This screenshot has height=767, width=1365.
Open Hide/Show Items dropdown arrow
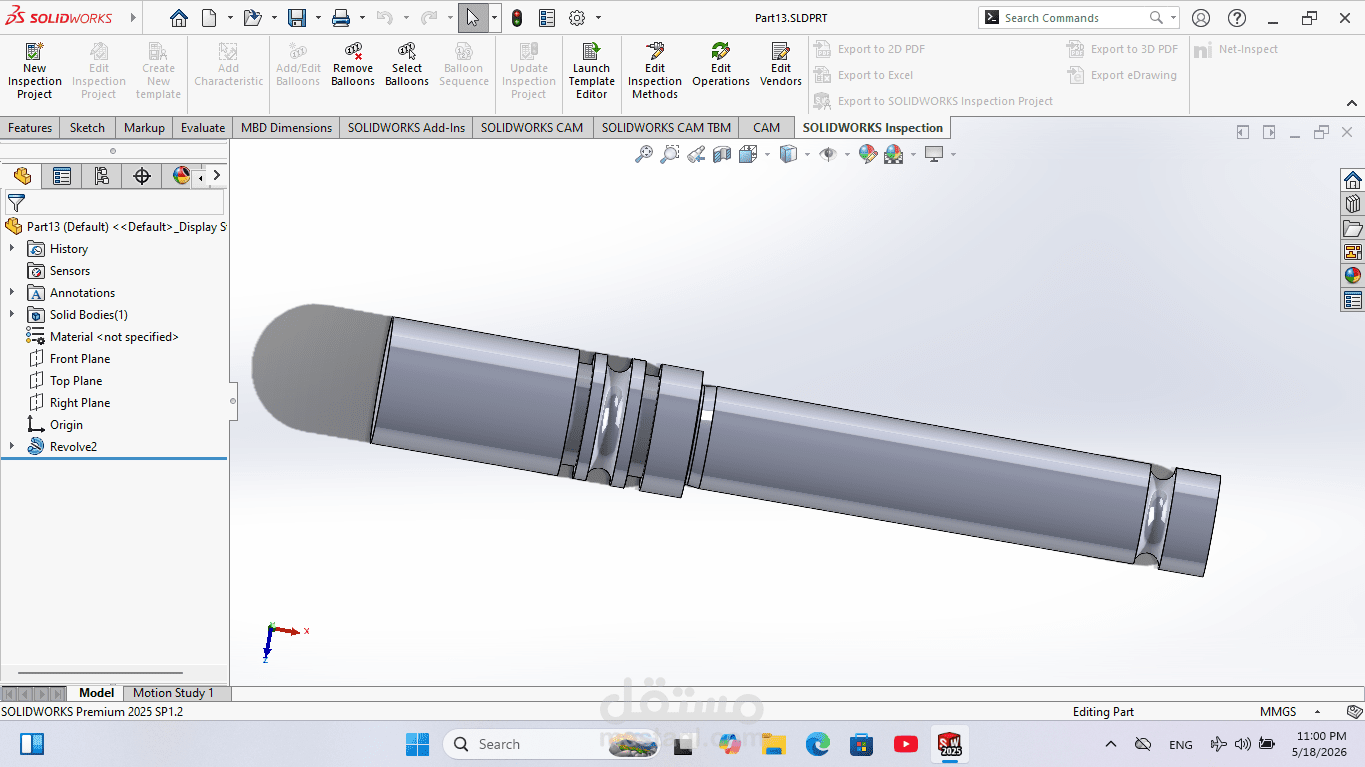coord(846,154)
